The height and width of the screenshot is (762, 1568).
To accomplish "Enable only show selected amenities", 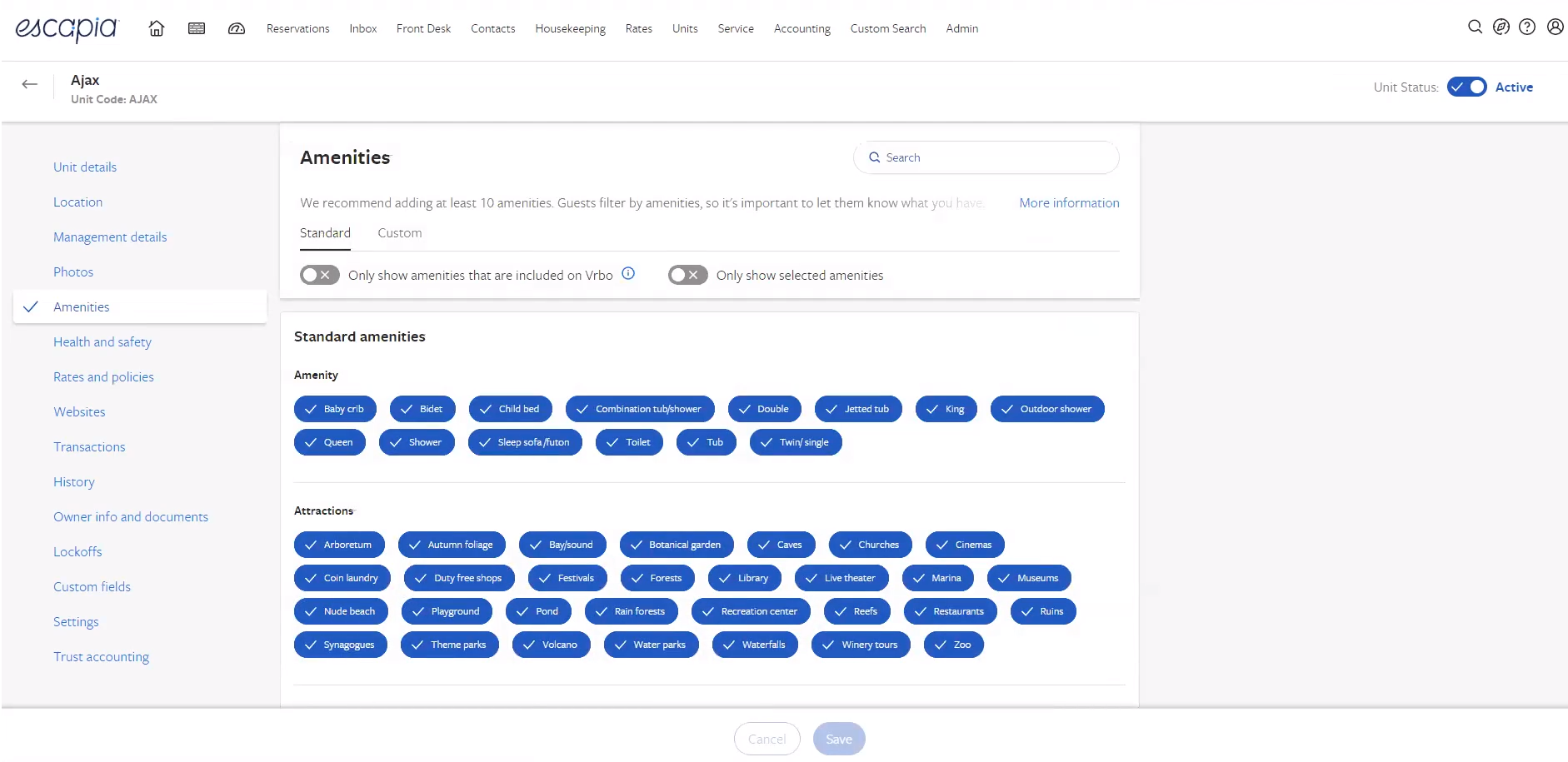I will pyautogui.click(x=687, y=275).
